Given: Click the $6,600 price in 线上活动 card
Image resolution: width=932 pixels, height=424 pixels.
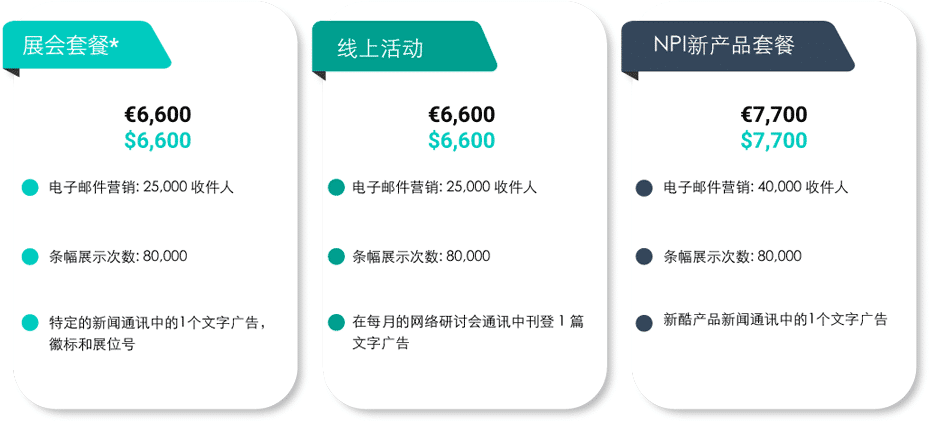Looking at the screenshot, I should point(461,141).
